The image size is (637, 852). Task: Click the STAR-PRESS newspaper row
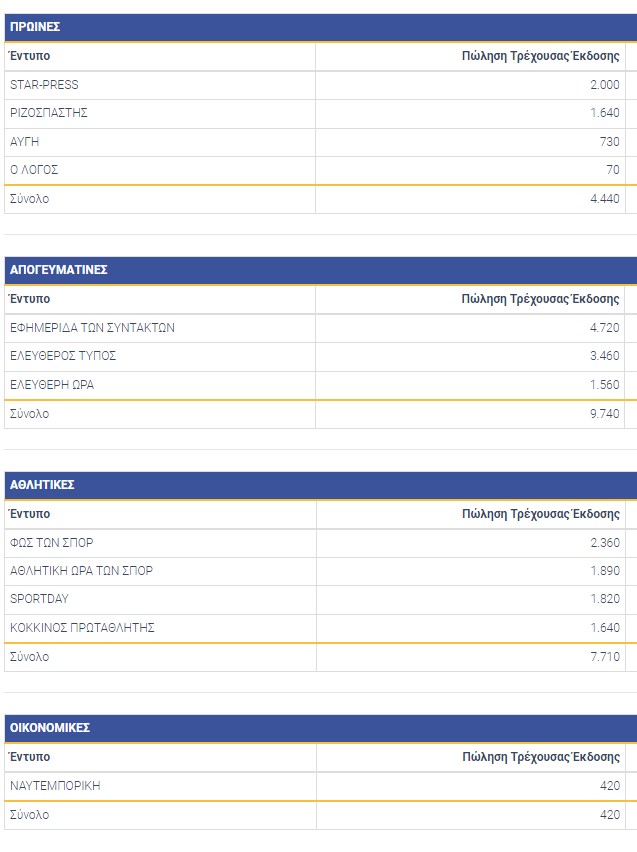[x=44, y=85]
